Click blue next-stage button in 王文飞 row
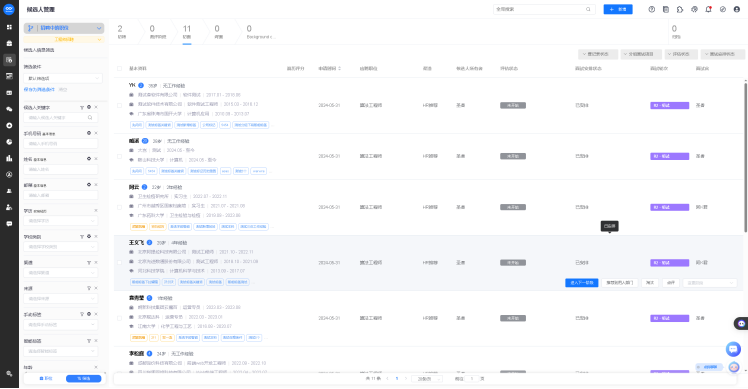This screenshot has height=389, width=748. coord(582,283)
